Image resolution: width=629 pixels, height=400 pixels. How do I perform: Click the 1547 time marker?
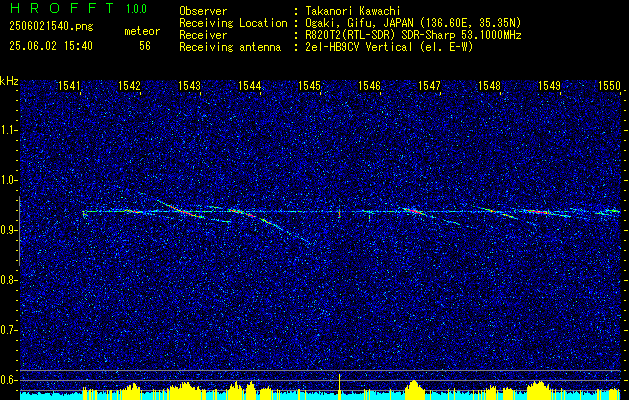[x=429, y=85]
